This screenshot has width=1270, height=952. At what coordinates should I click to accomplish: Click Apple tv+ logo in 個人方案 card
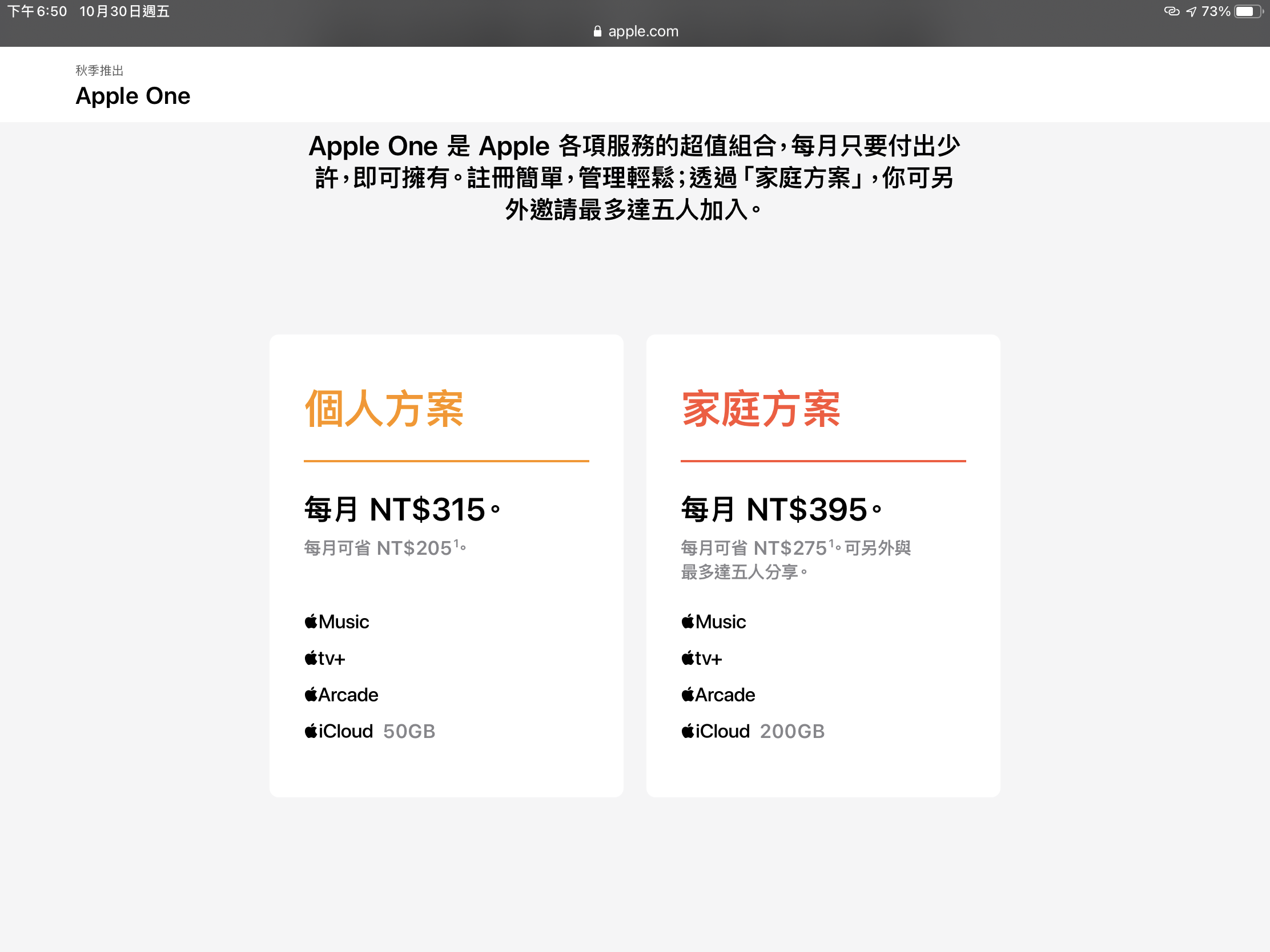tap(325, 658)
